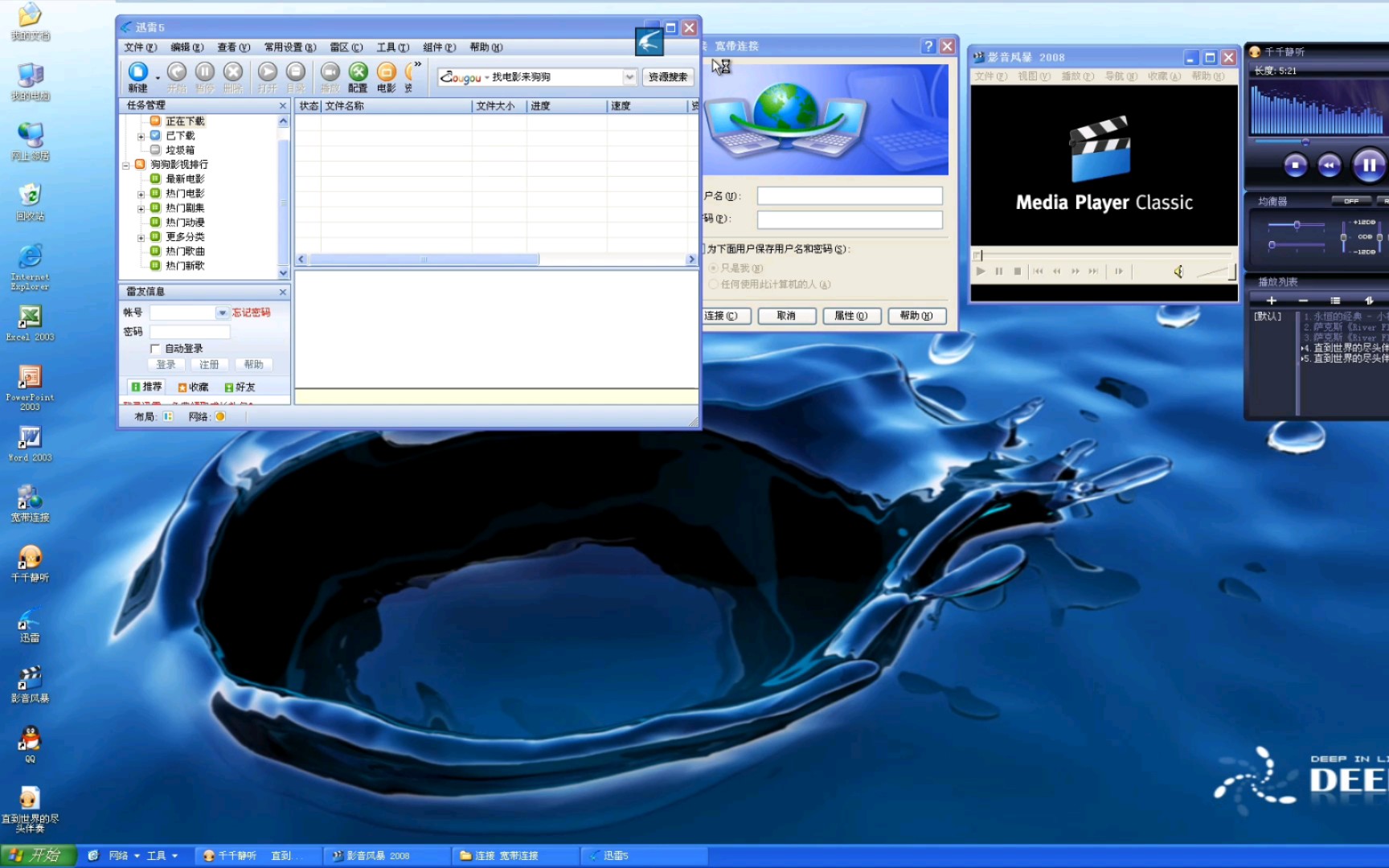Screen dimensions: 1389x868
Task: Click the 密码 input field in Xunlei
Action: 190,332
